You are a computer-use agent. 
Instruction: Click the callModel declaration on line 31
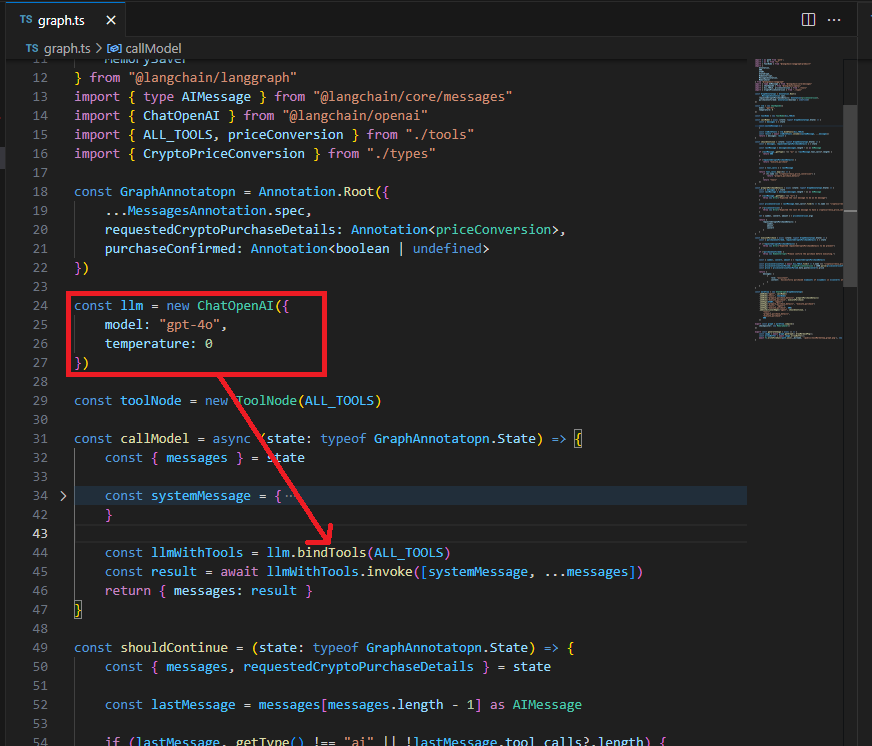tap(155, 438)
